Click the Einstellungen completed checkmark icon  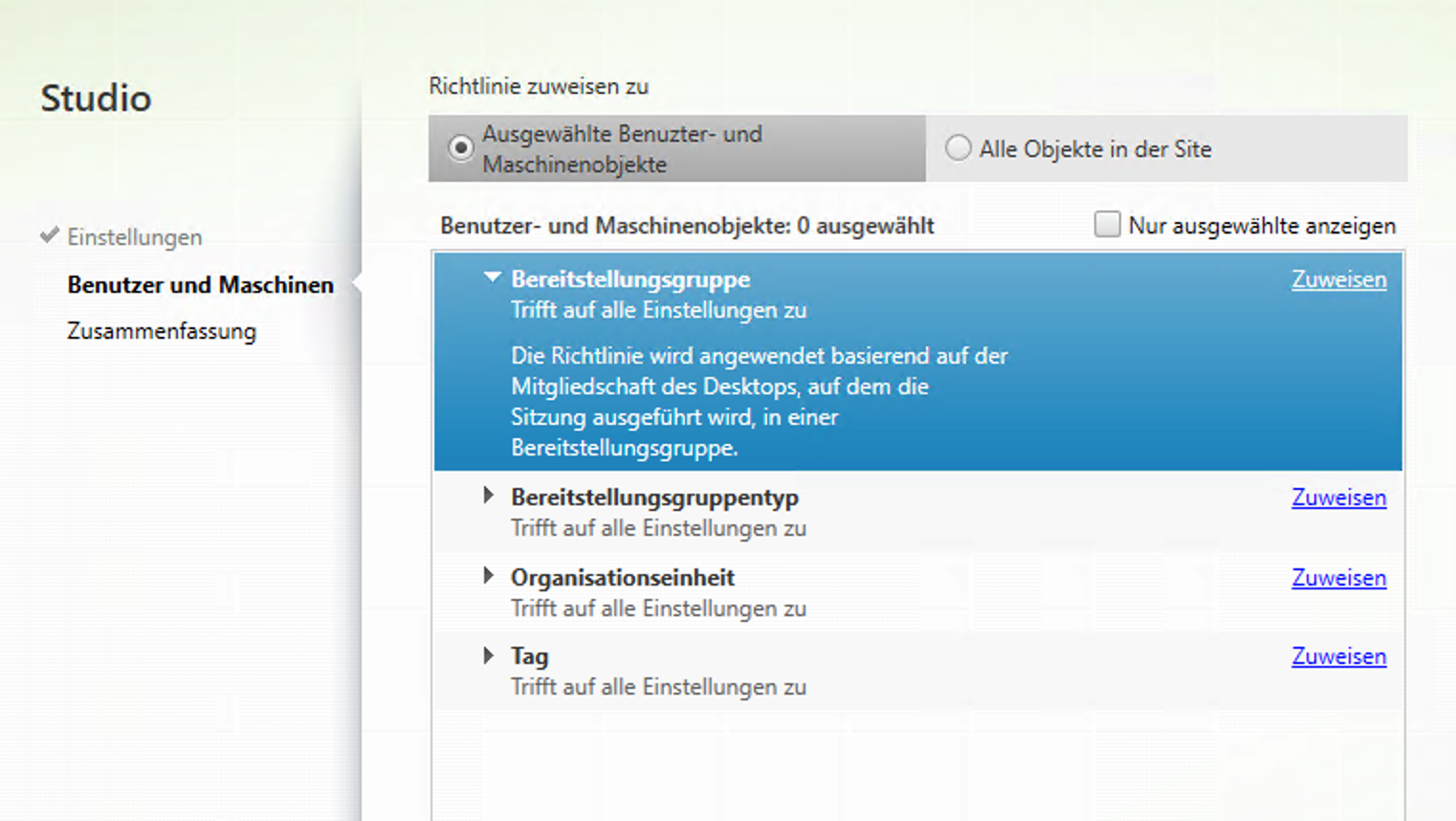click(50, 234)
